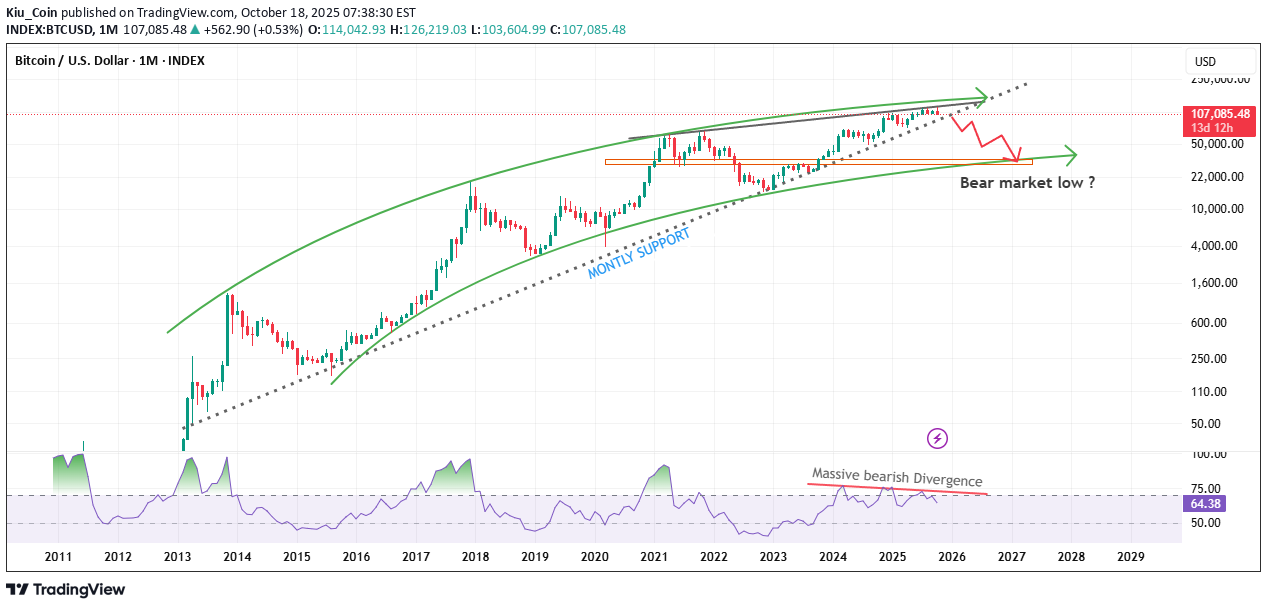
Task: Click the red zigzag arrow tip near the orange zone
Action: point(1017,158)
